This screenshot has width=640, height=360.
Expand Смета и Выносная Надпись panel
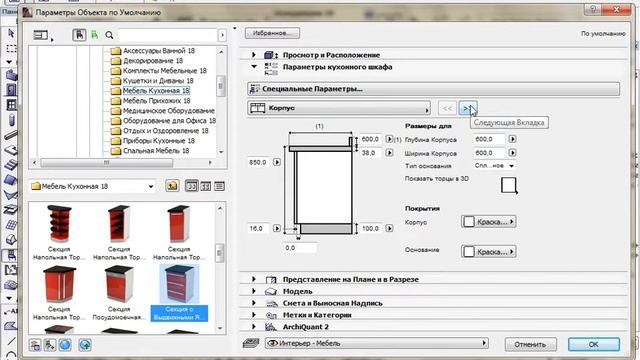coord(253,303)
